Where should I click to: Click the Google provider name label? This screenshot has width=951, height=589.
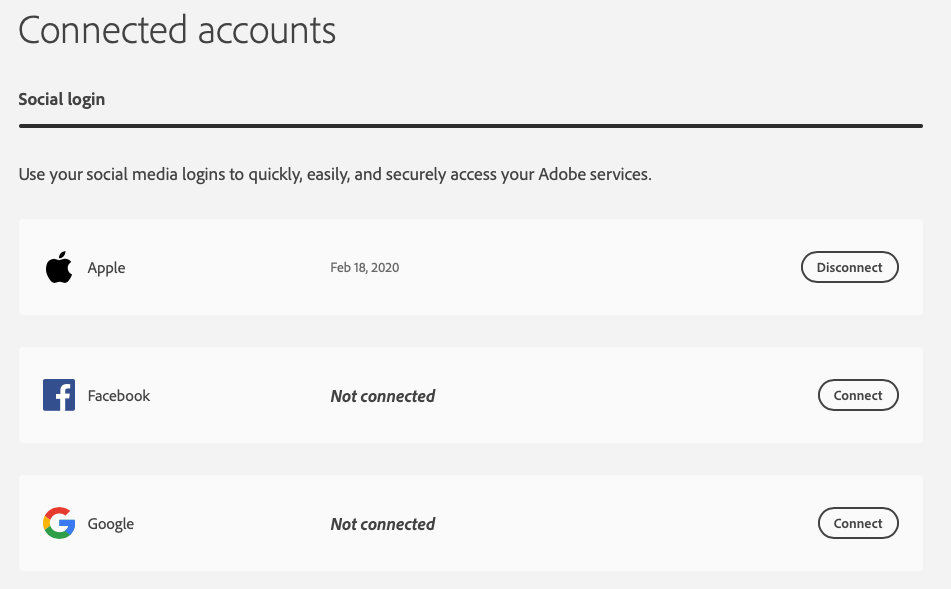pos(110,524)
